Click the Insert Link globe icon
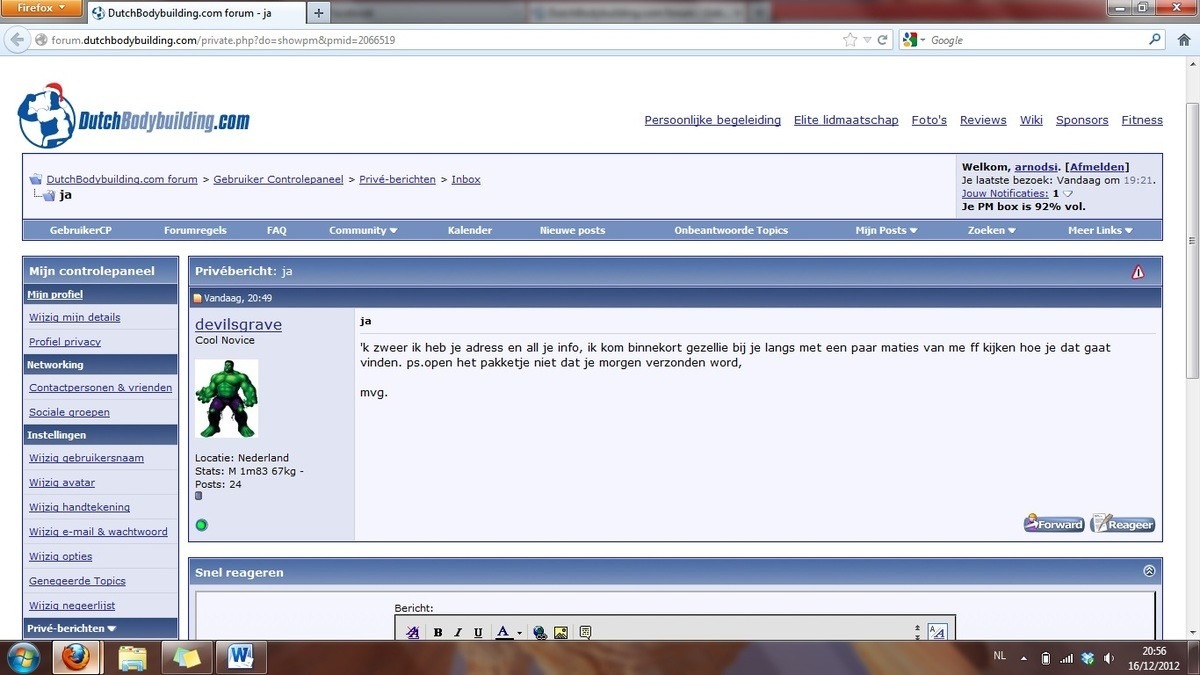Image resolution: width=1200 pixels, height=675 pixels. [540, 632]
